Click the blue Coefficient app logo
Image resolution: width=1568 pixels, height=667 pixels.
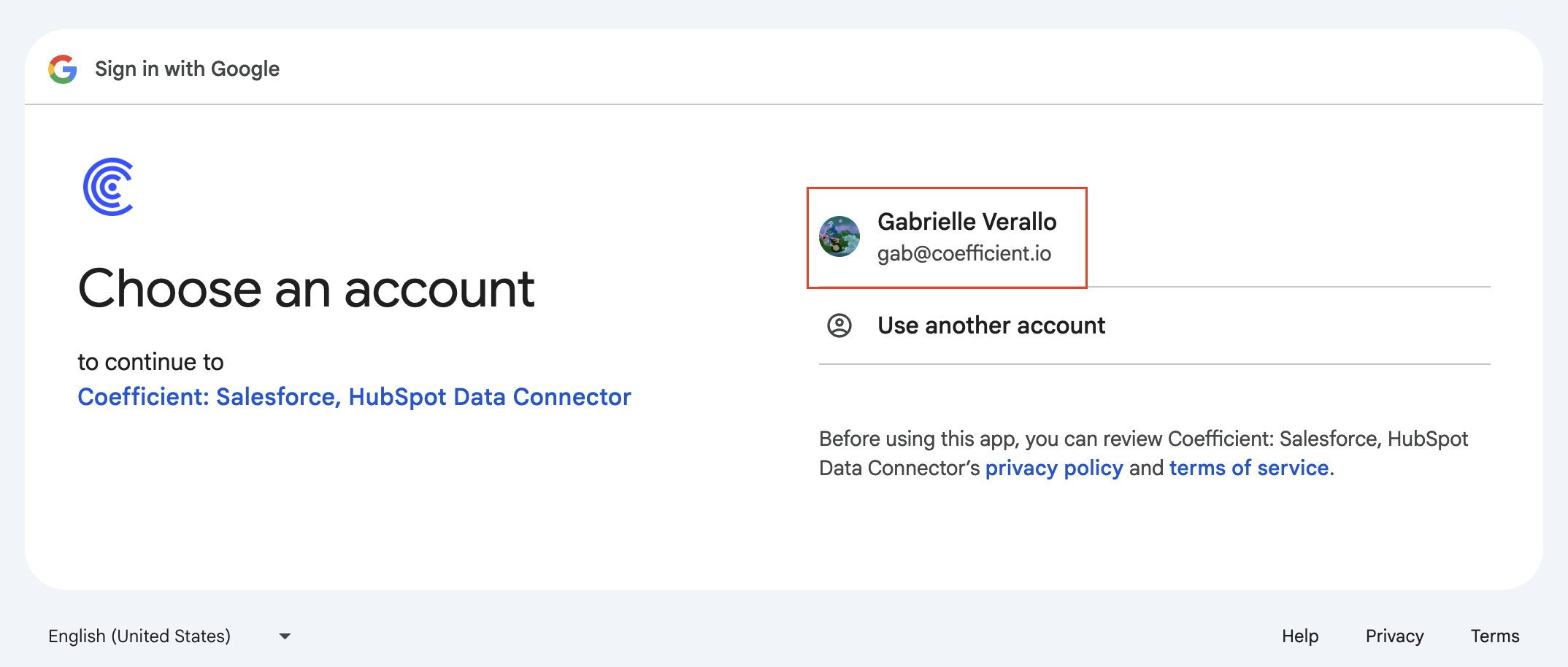pos(109,187)
